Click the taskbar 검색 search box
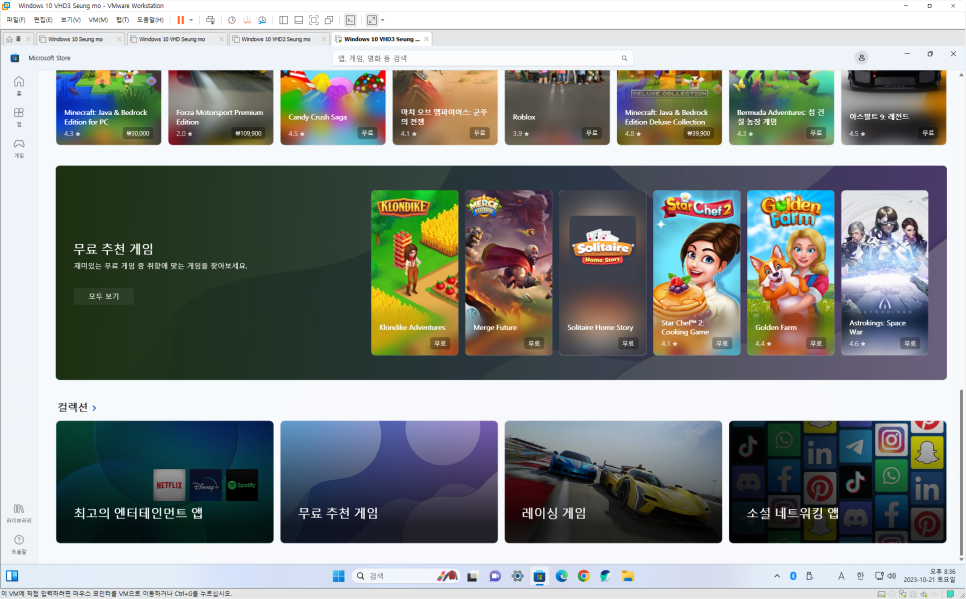Image resolution: width=966 pixels, height=599 pixels. pos(405,576)
